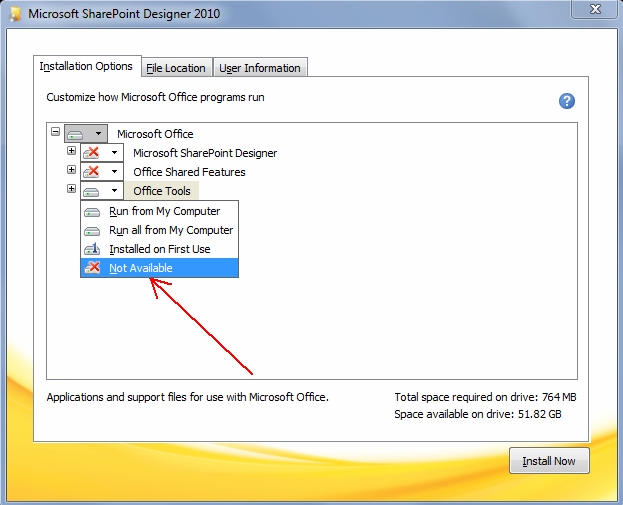
Task: Collapse the Microsoft Office tree node
Action: pyautogui.click(x=56, y=132)
